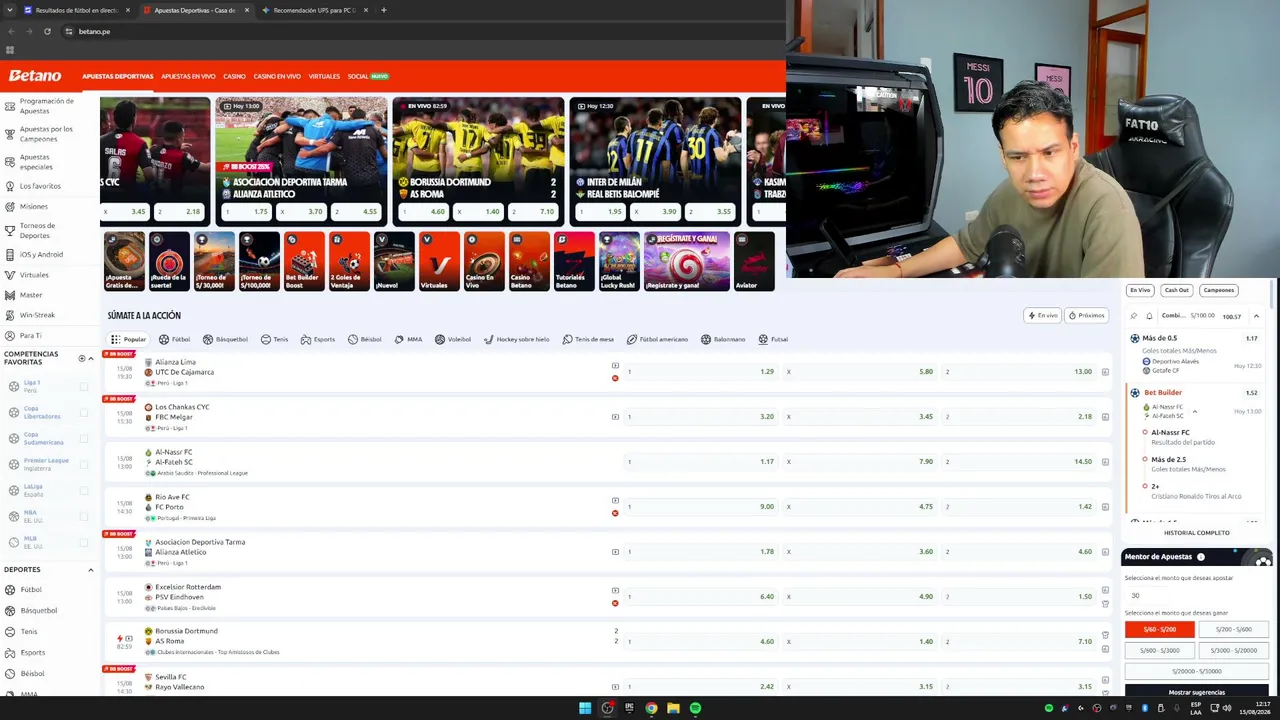Check the Copa Sudamericana favorite checkbox

tap(84, 438)
